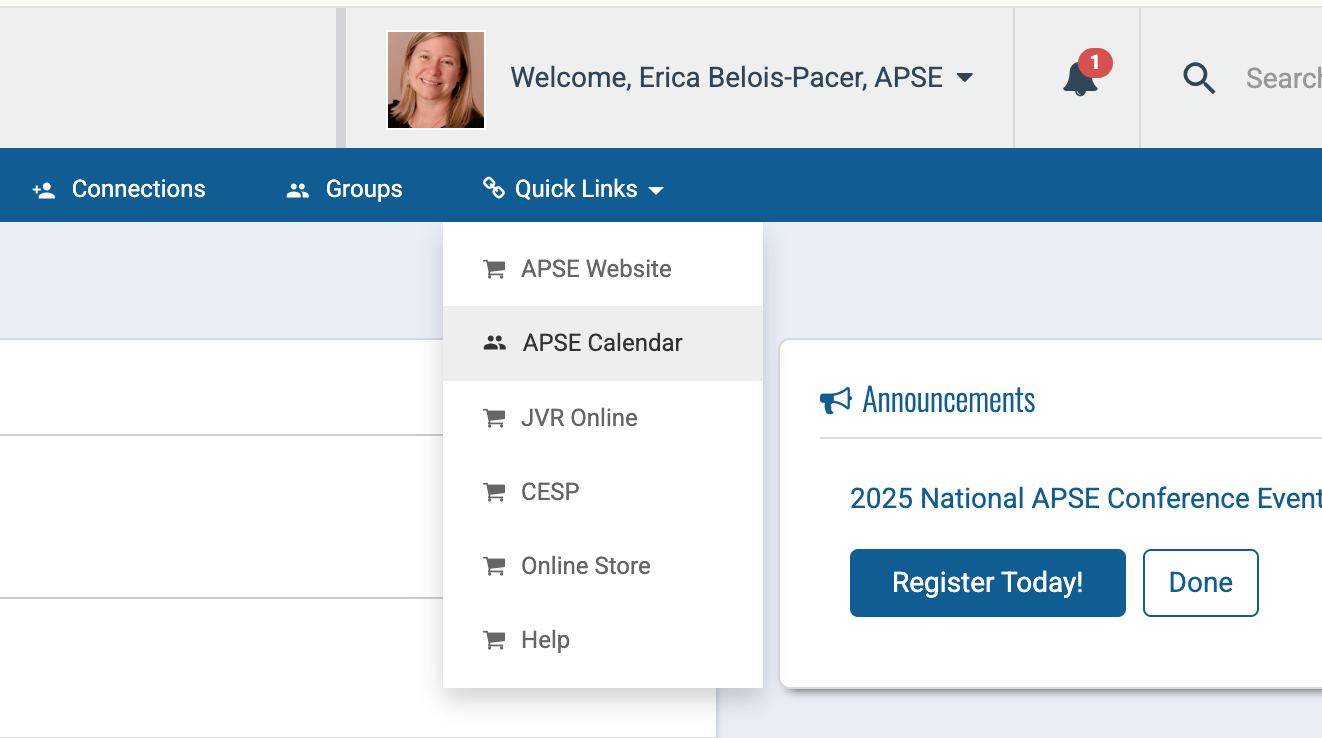Click the Quick Links chain icon

493,188
